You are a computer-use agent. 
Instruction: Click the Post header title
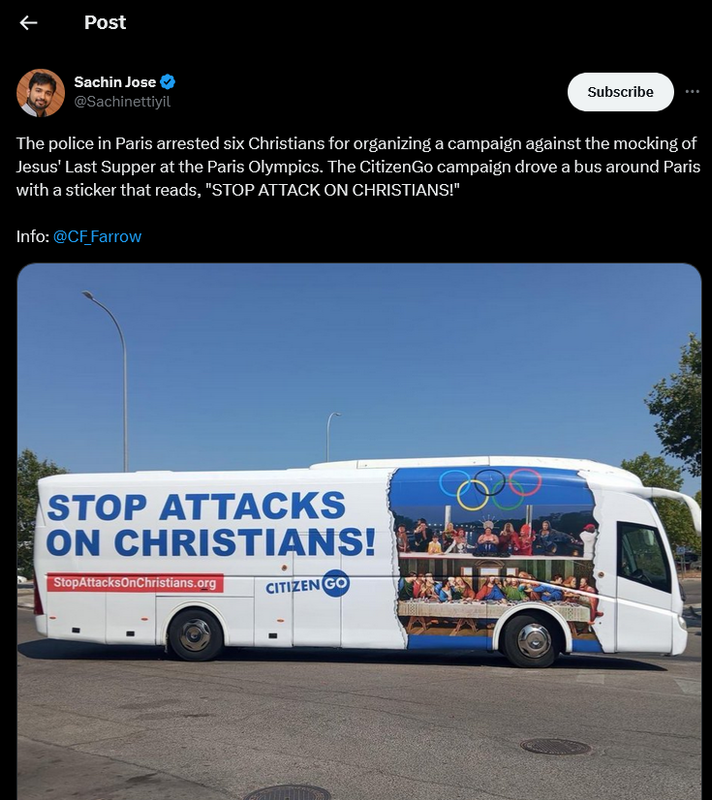105,22
